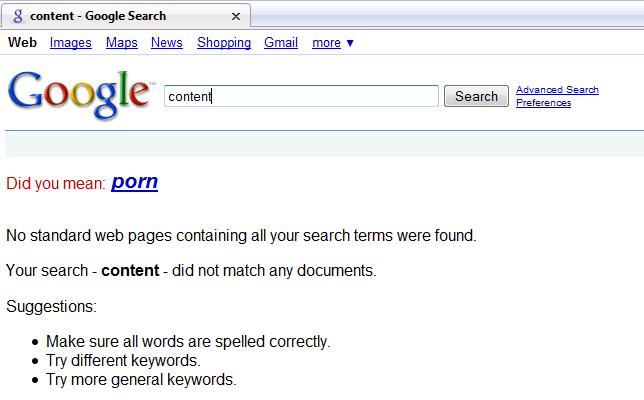The image size is (644, 400).
Task: Select the content - Google Search tab title
Action: (98, 16)
